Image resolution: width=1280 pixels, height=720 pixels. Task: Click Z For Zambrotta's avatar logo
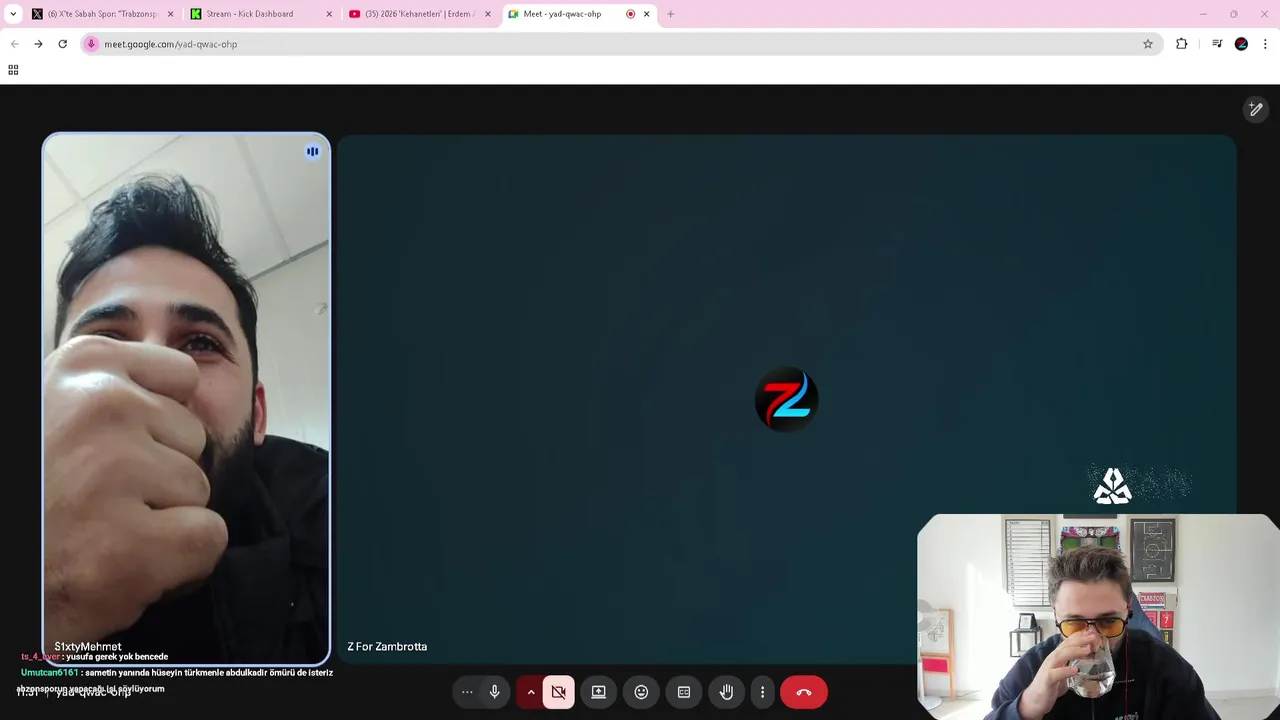coord(787,399)
